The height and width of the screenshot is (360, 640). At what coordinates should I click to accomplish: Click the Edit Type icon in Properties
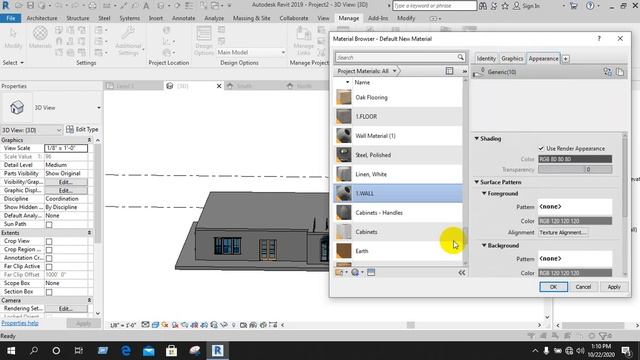coord(70,129)
